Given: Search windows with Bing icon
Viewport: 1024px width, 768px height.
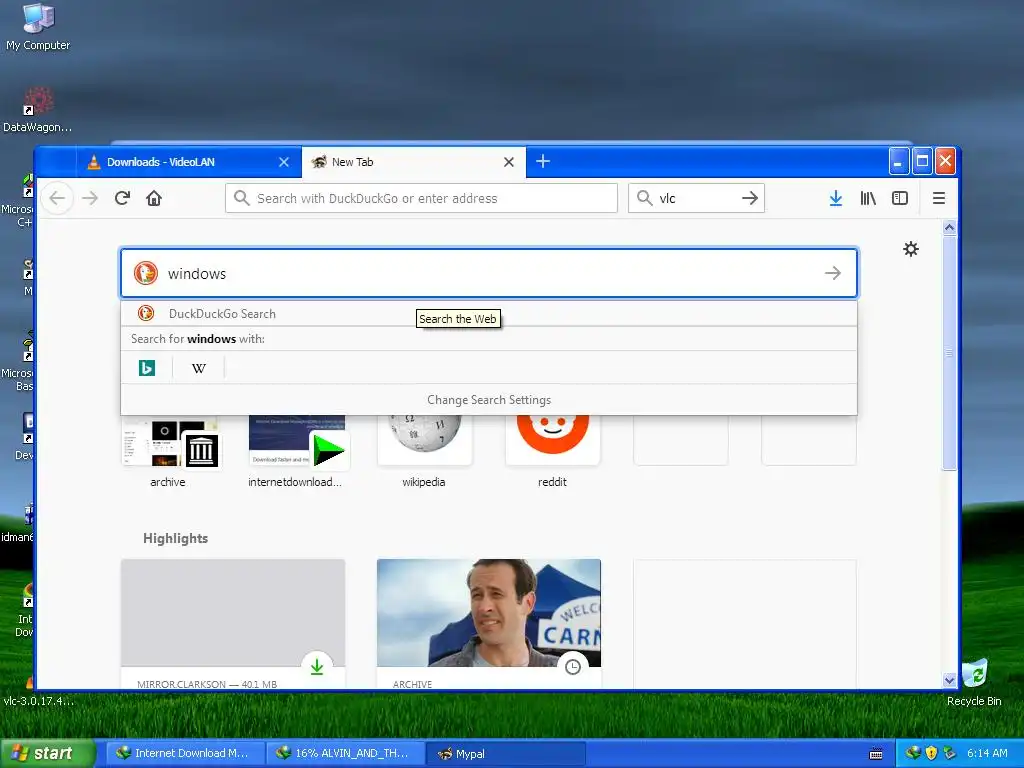Looking at the screenshot, I should coord(147,368).
